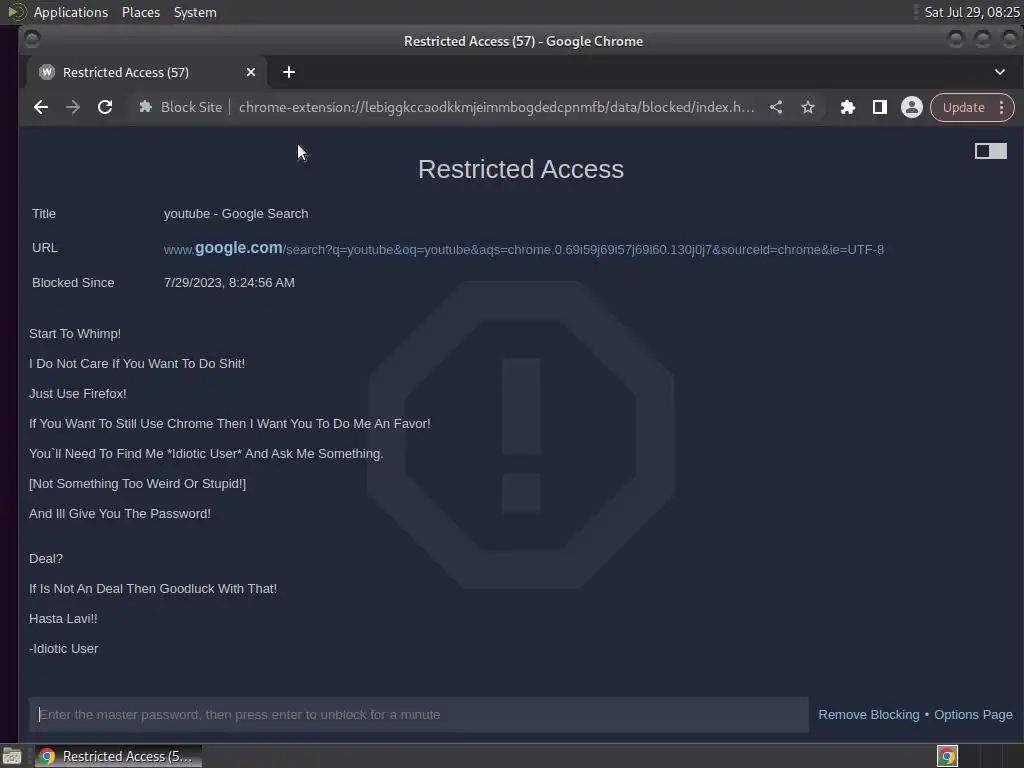1024x768 pixels.
Task: Bookmark this tab with the star icon
Action: click(808, 107)
